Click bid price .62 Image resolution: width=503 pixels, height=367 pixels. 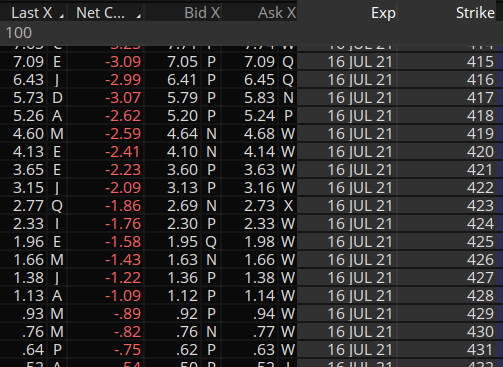point(187,350)
